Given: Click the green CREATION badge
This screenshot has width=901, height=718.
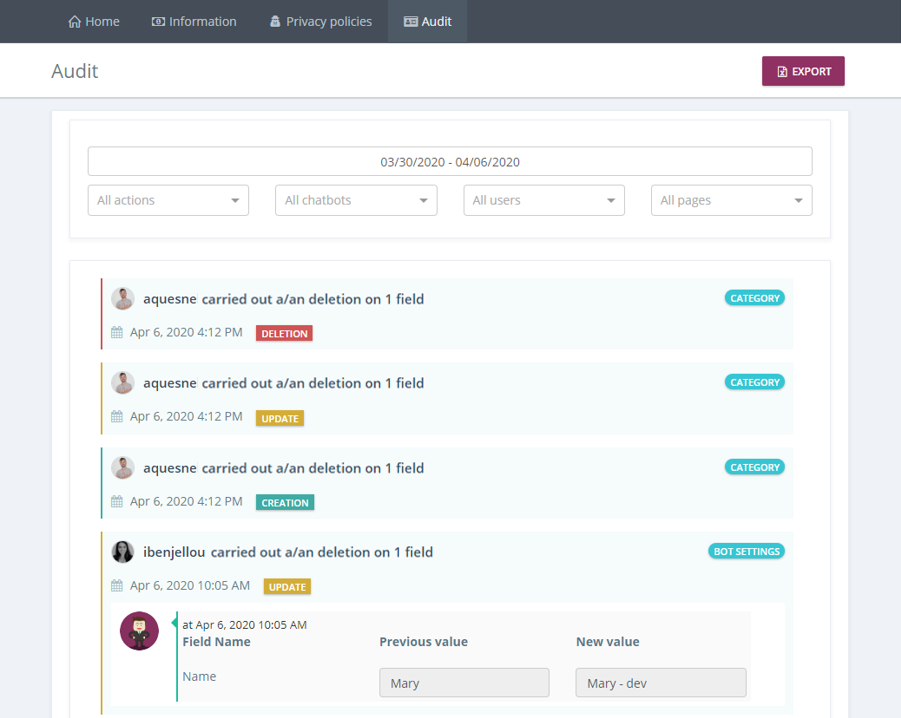Looking at the screenshot, I should (x=285, y=503).
